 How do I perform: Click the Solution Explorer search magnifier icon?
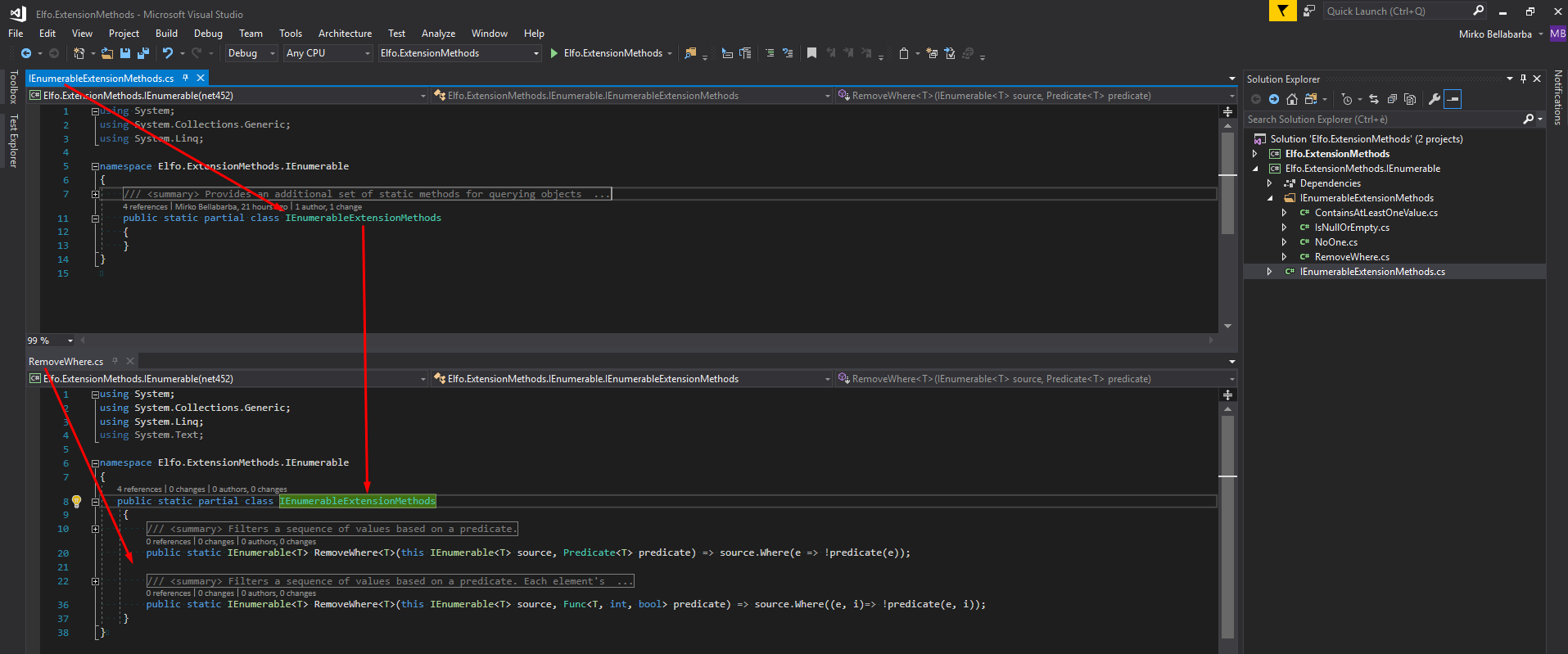pos(1528,120)
